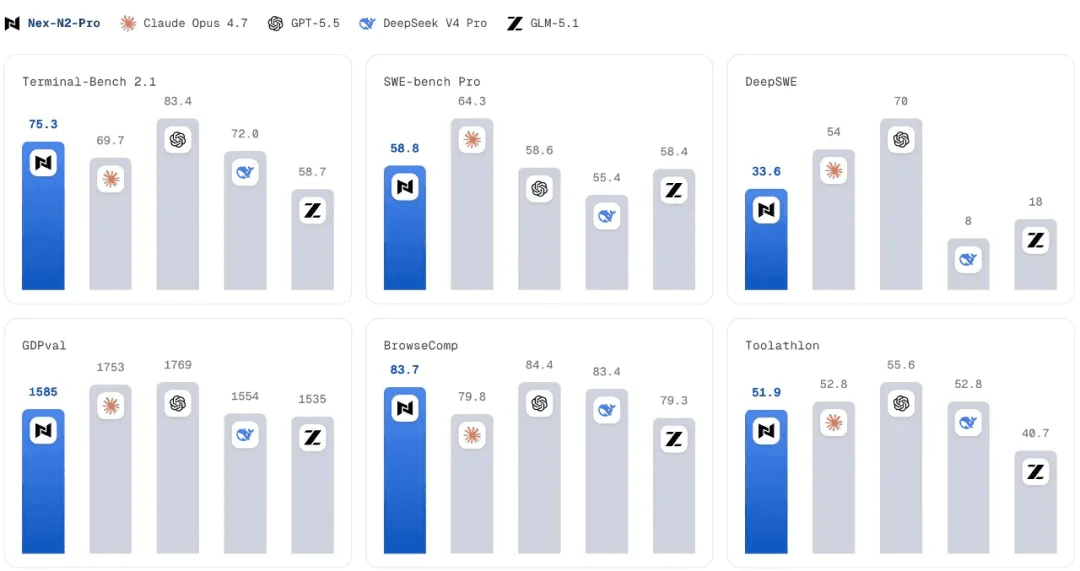The image size is (1080, 571).
Task: Click GLM Z icon on the Toolathlon bar
Action: coord(1035,472)
